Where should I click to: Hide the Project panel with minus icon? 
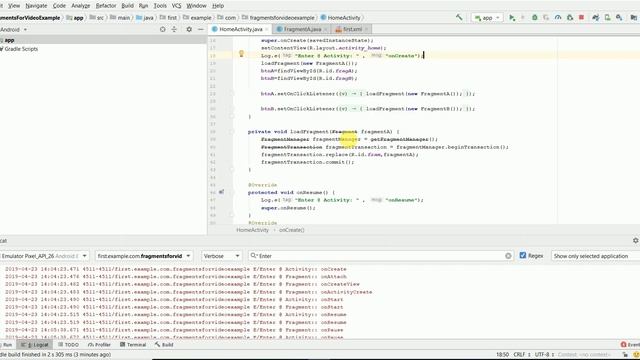200,29
